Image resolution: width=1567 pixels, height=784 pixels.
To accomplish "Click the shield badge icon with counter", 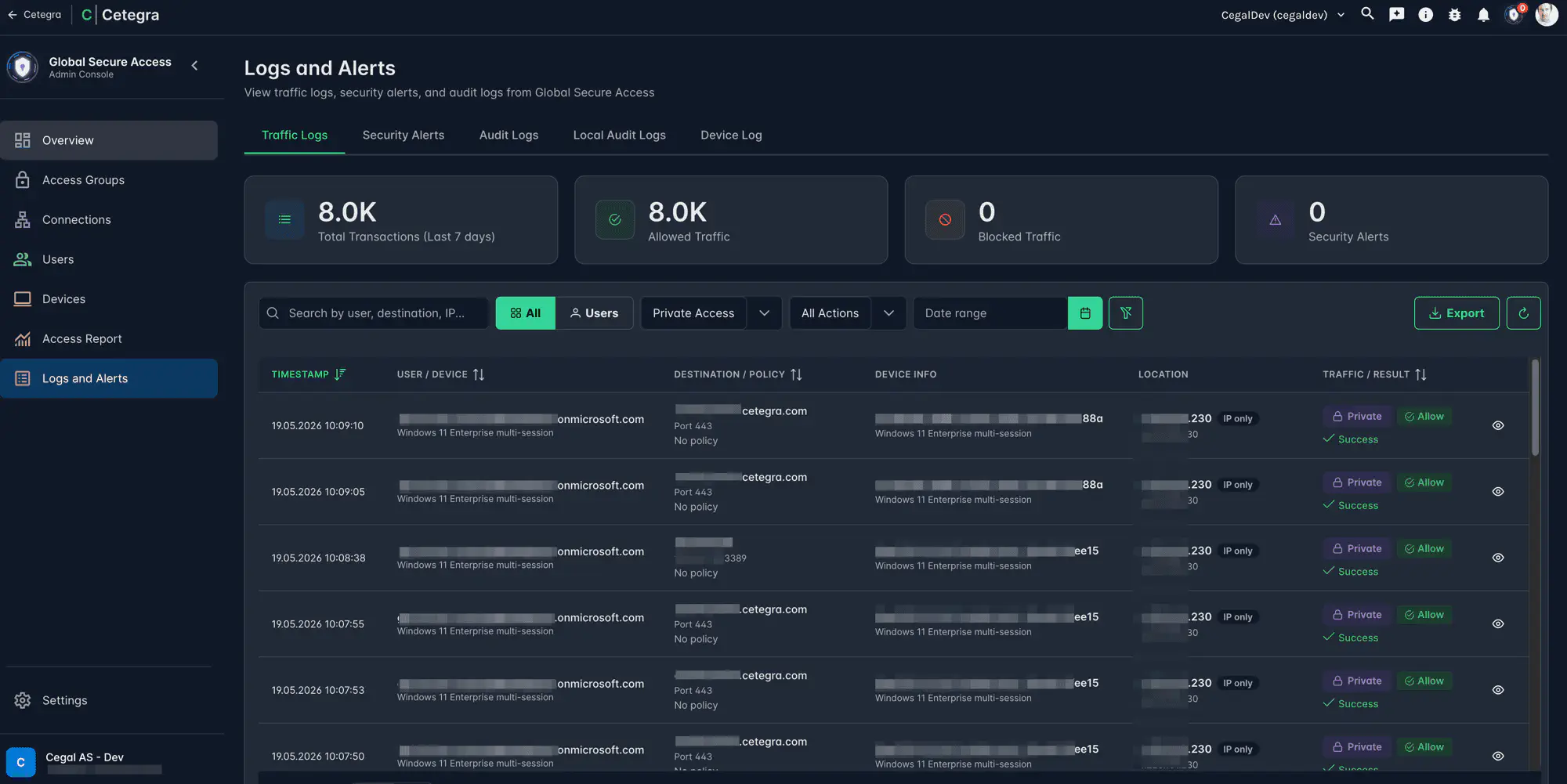I will click(x=1515, y=14).
